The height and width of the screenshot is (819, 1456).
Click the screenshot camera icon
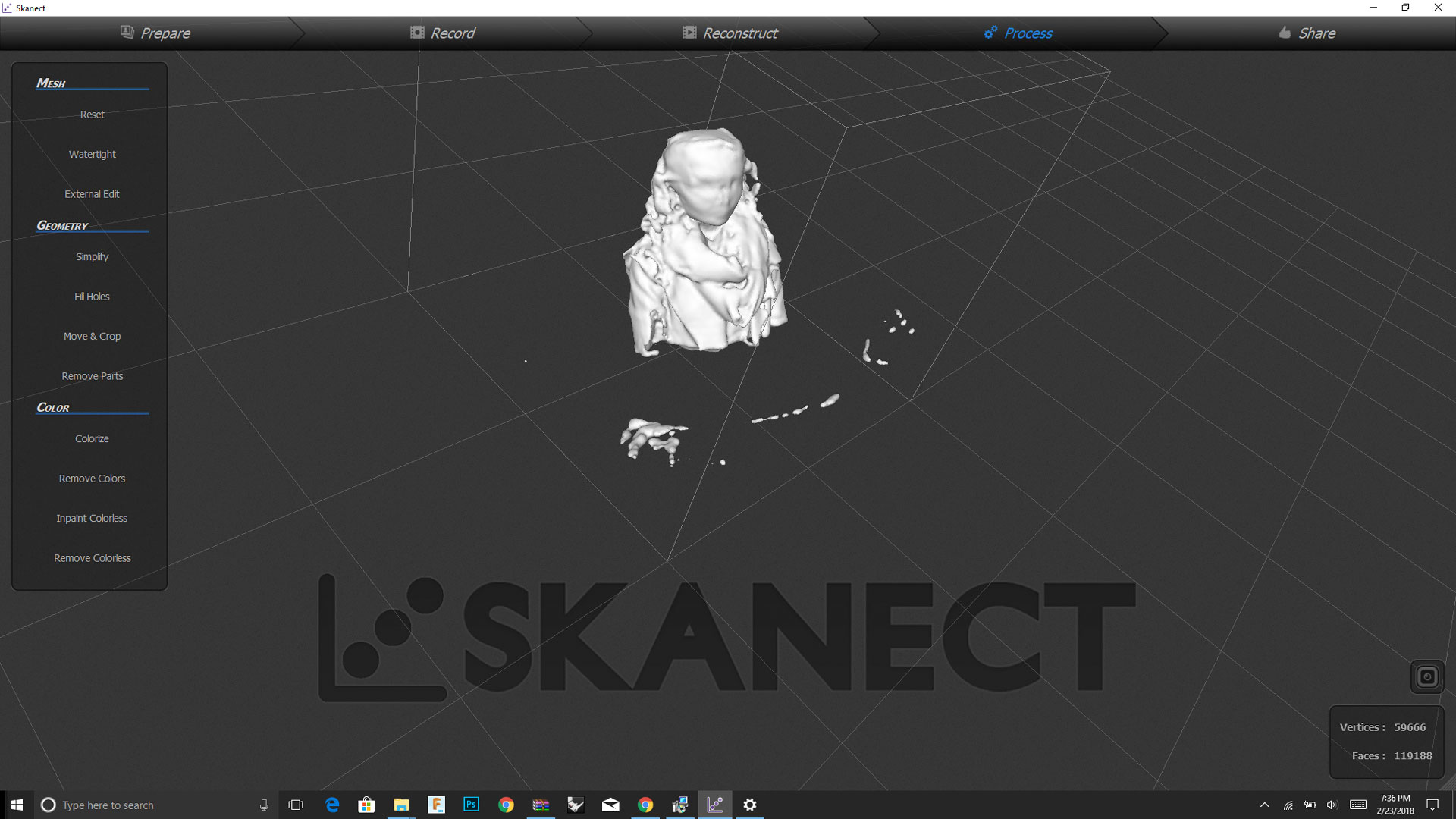click(1426, 676)
